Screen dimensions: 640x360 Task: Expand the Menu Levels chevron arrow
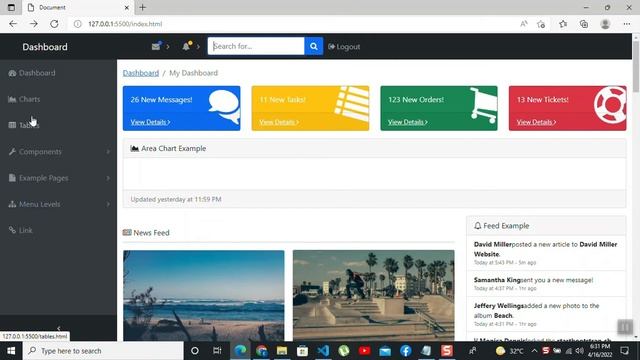click(x=108, y=204)
